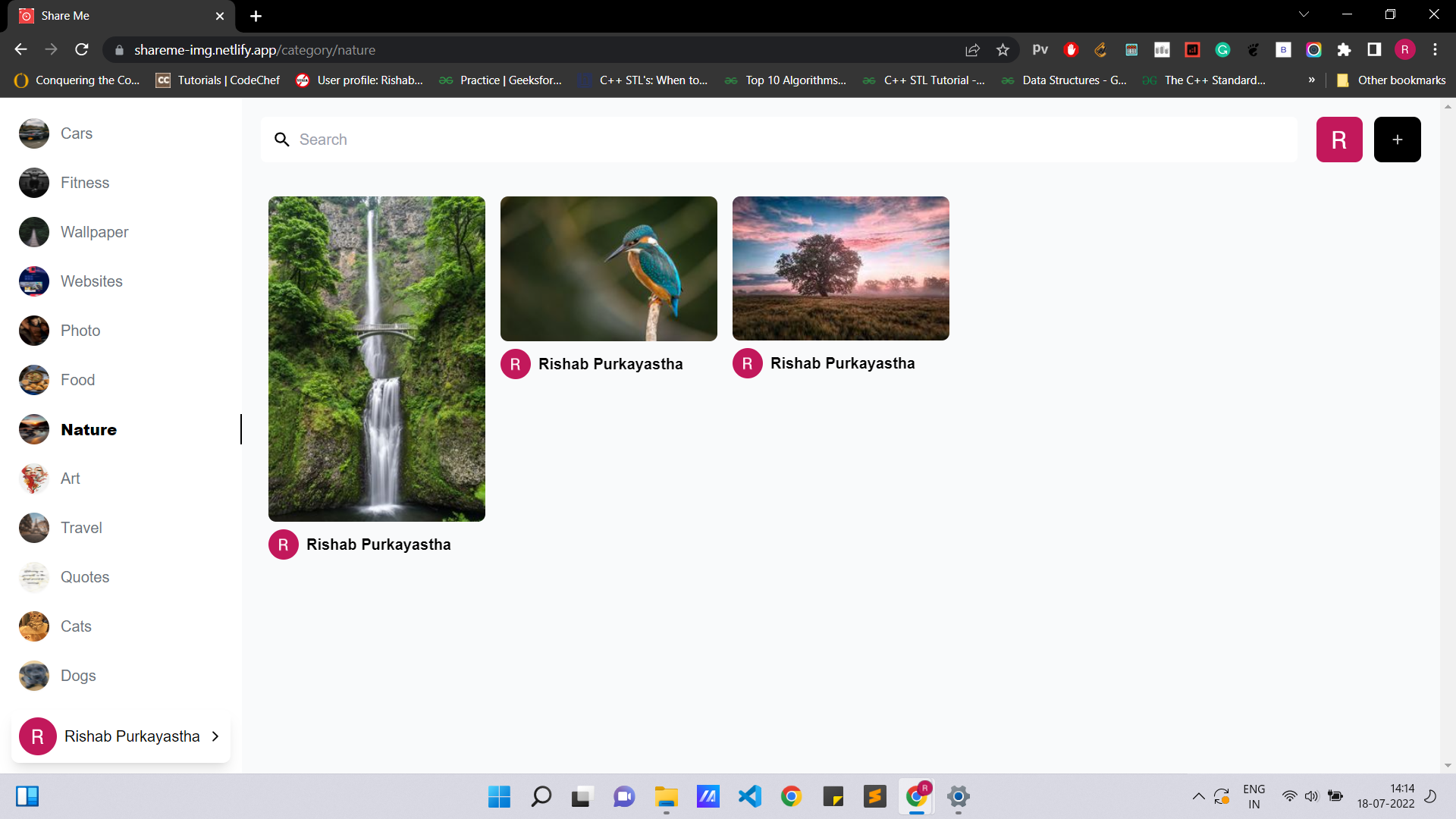Image resolution: width=1456 pixels, height=819 pixels.
Task: Select the Cars category icon
Action: 33,133
